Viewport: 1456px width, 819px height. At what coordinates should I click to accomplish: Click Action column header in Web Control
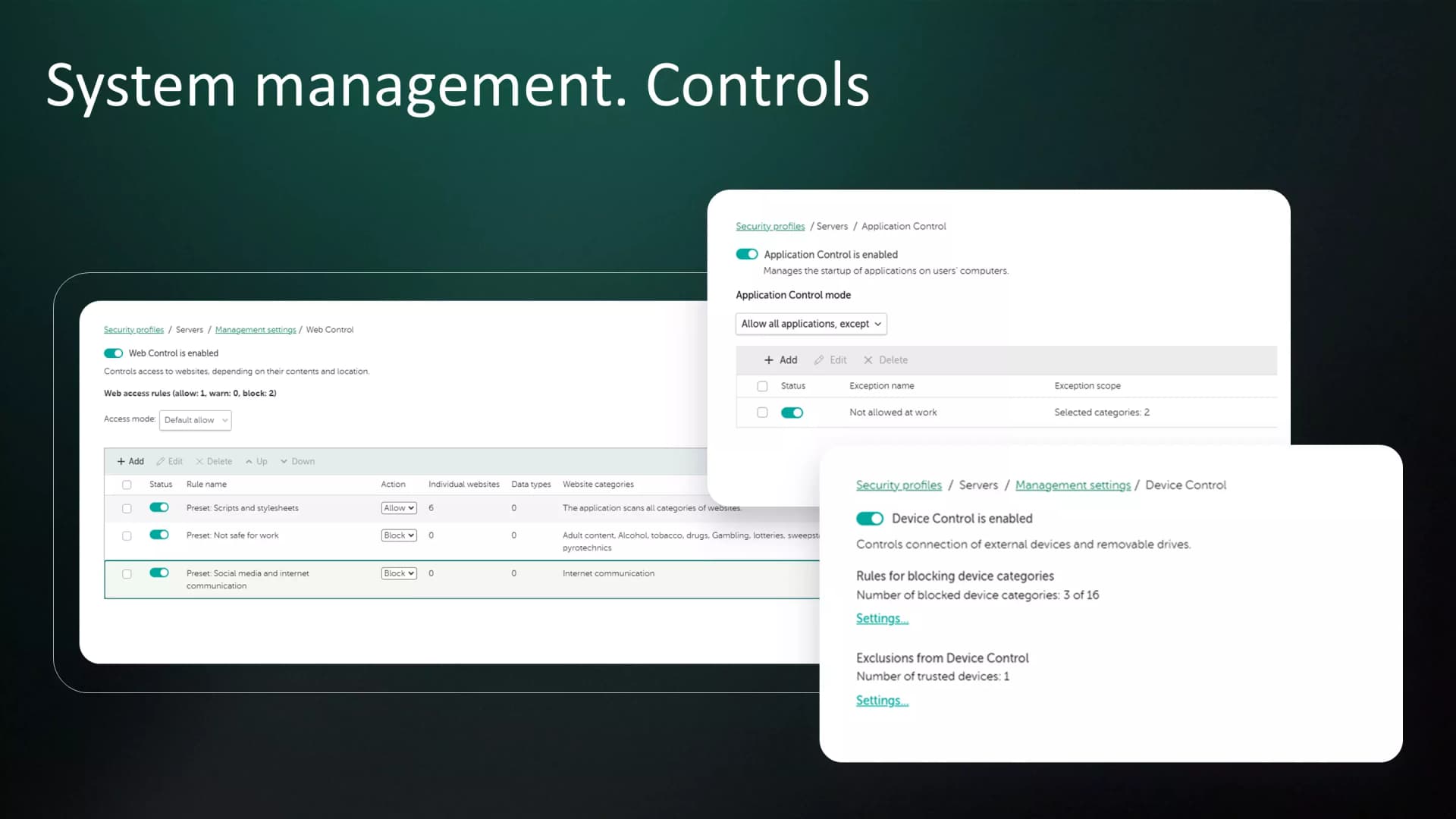393,485
